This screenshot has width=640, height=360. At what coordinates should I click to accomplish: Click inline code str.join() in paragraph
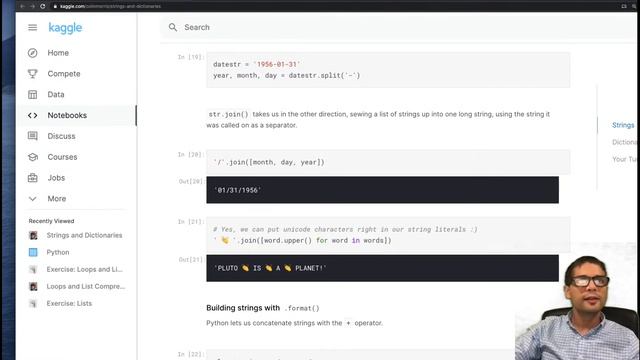(x=228, y=114)
